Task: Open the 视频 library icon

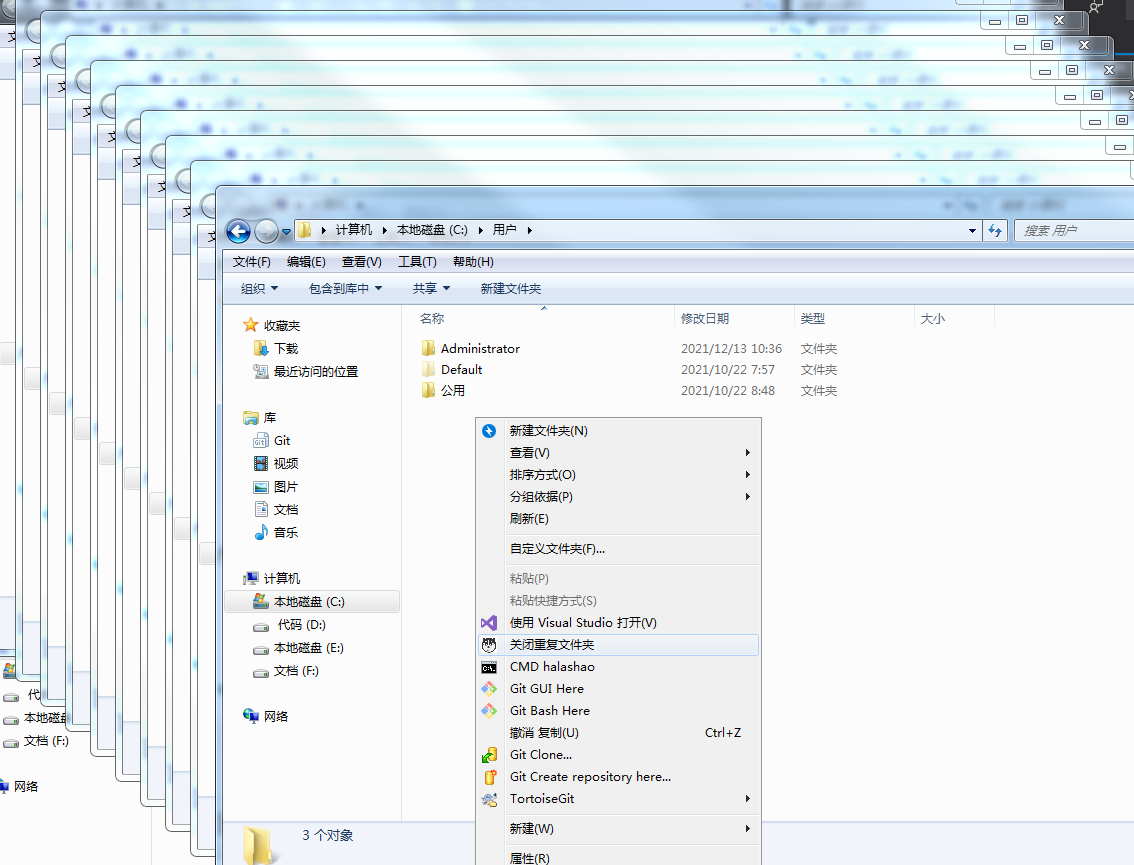Action: pyautogui.click(x=260, y=463)
